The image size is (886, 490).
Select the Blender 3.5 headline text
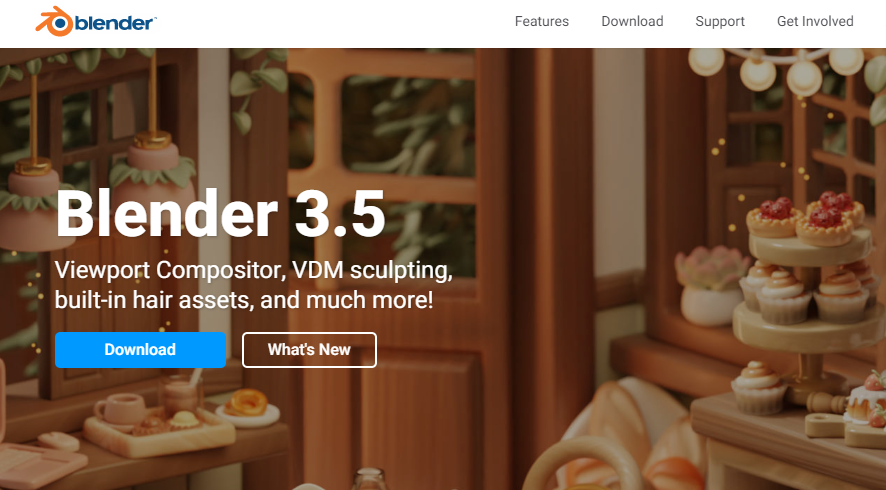[220, 214]
